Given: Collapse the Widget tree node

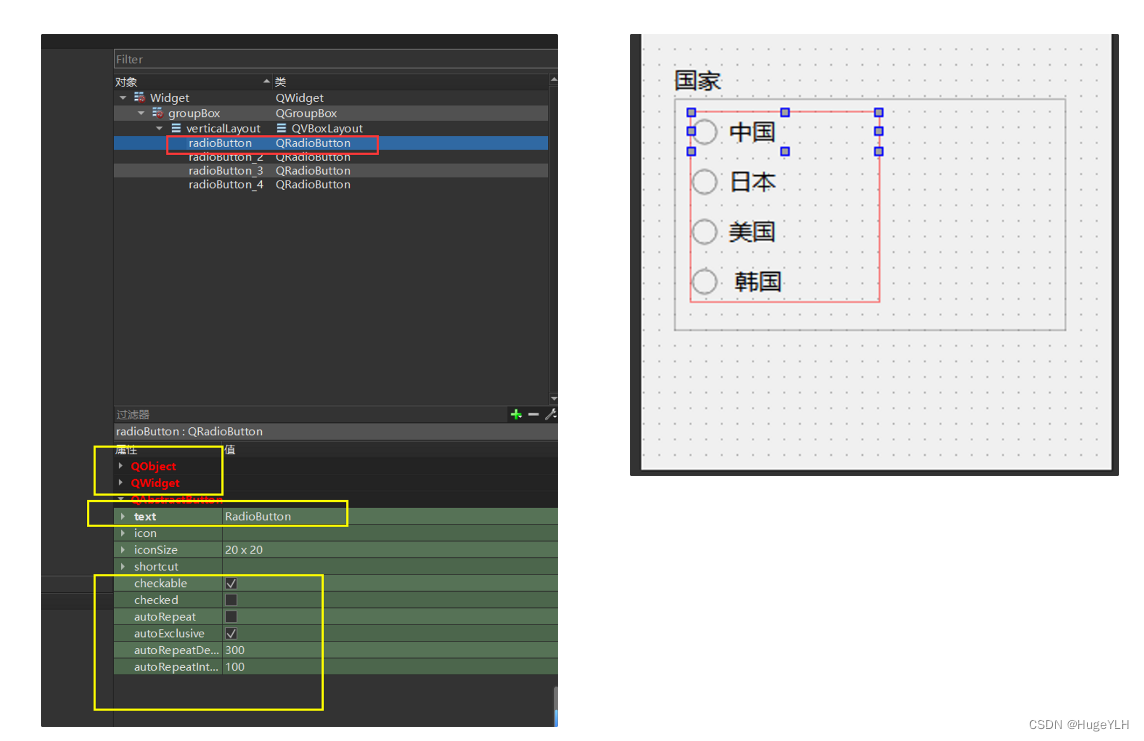Looking at the screenshot, I should (123, 98).
